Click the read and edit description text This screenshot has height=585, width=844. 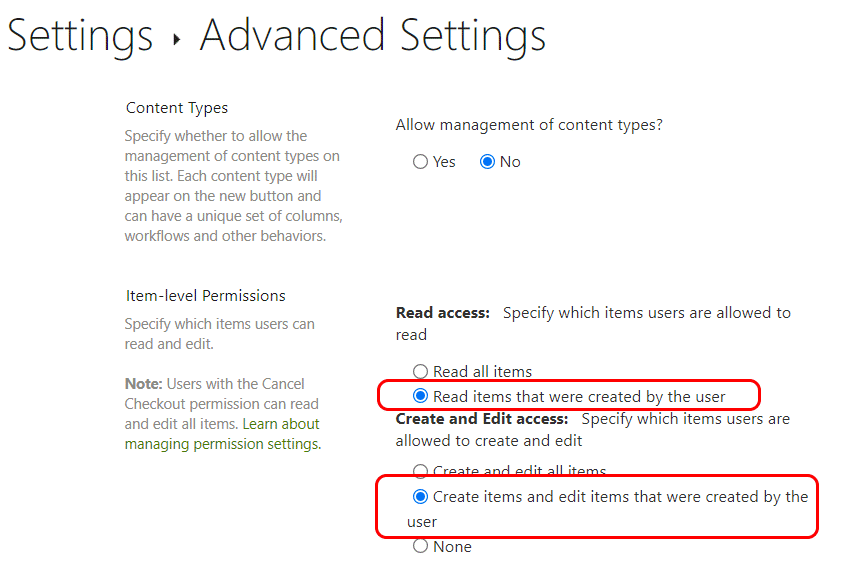(219, 334)
